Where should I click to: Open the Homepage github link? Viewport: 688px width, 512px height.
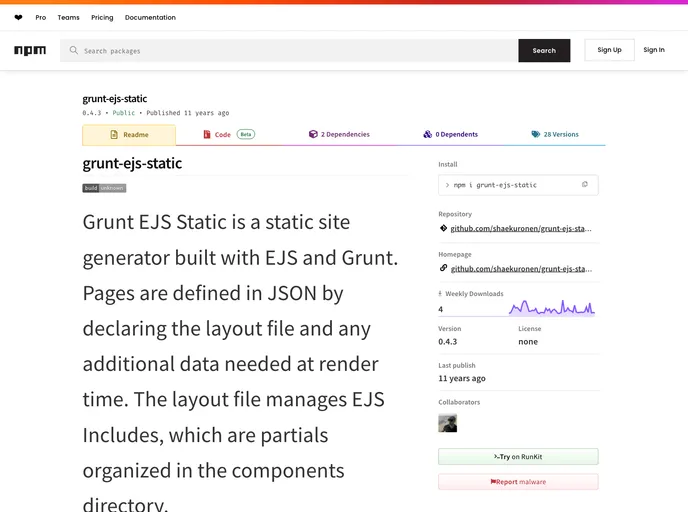tap(521, 269)
